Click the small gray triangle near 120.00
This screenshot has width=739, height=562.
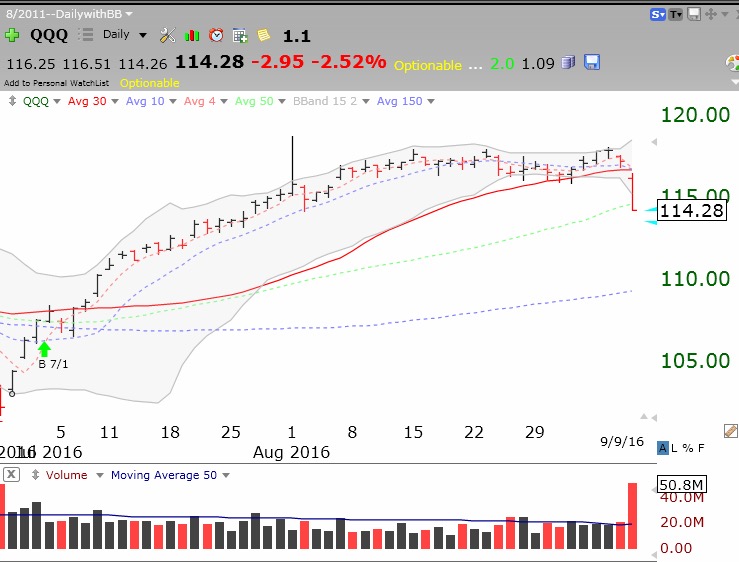[654, 142]
